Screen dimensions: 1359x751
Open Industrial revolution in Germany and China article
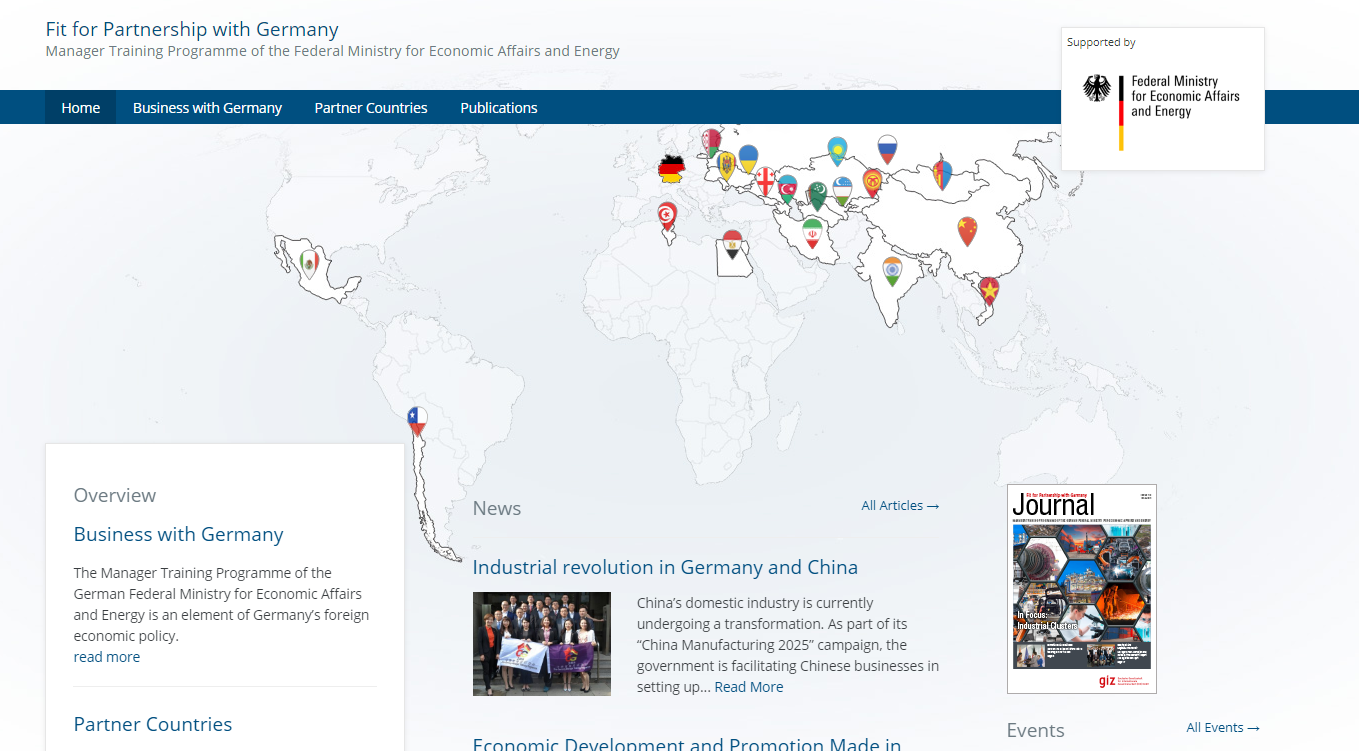(x=665, y=567)
